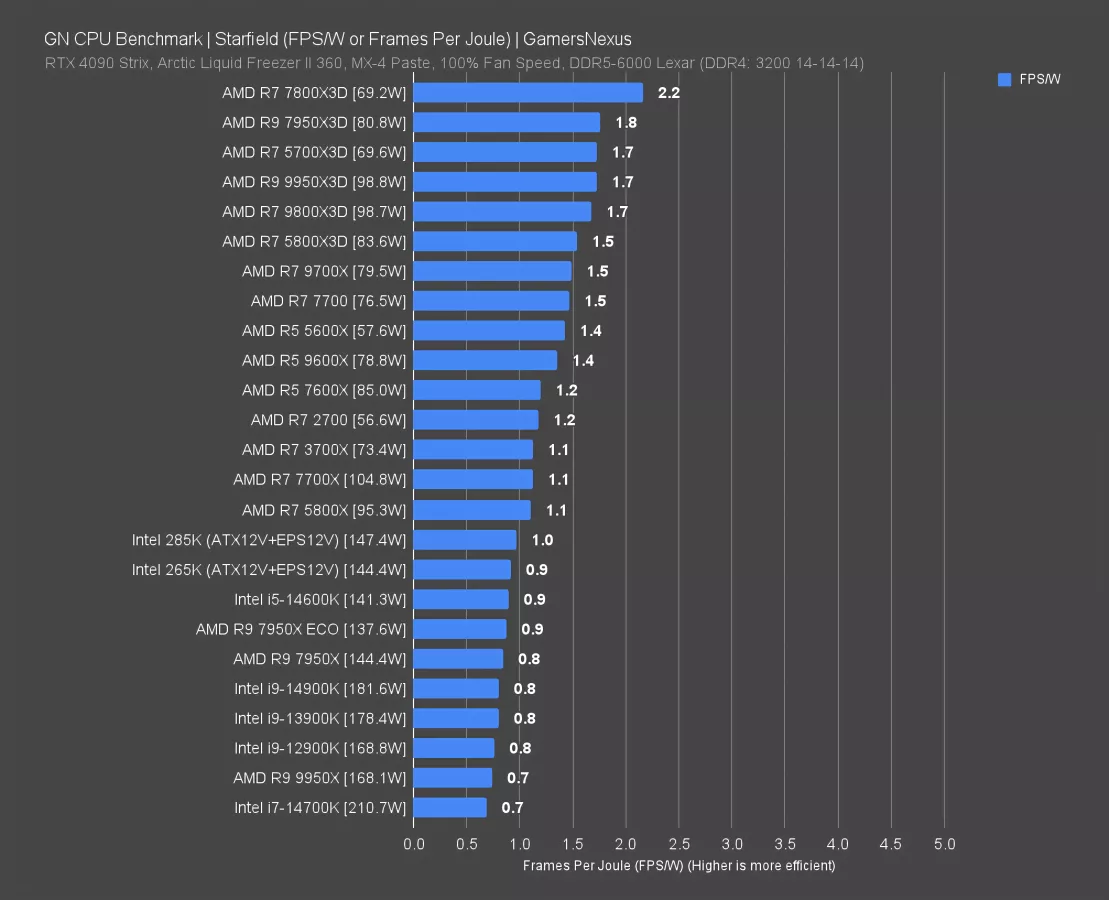The height and width of the screenshot is (900, 1109).
Task: Click the FPS/W legend label
Action: (x=1040, y=80)
